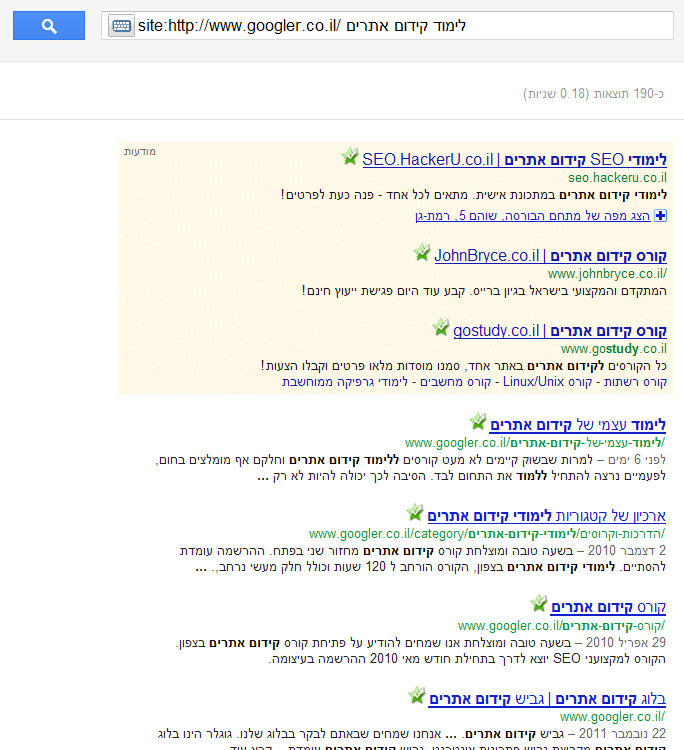Screen dimensions: 684x750
Task: Open result לימוד עצמי של קידום אתרים
Action: coord(577,425)
